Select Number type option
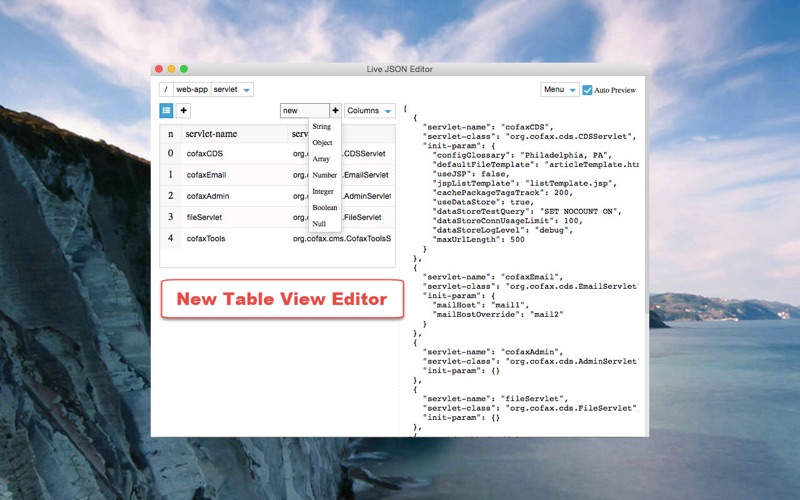 (324, 175)
